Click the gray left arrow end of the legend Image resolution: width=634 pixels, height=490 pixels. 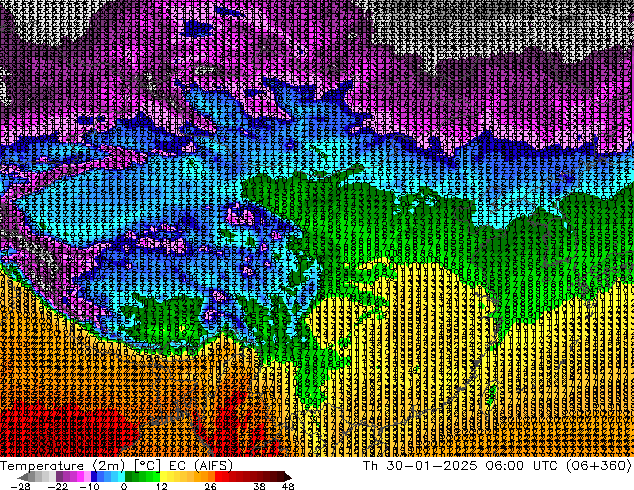coord(23,477)
